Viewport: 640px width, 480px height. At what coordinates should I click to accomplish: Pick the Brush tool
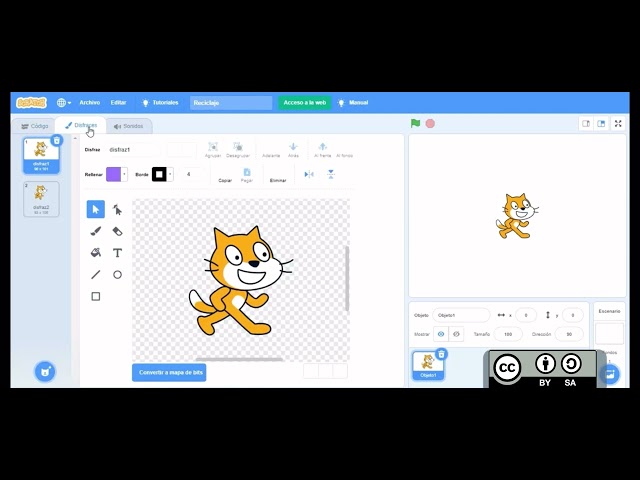tap(96, 231)
